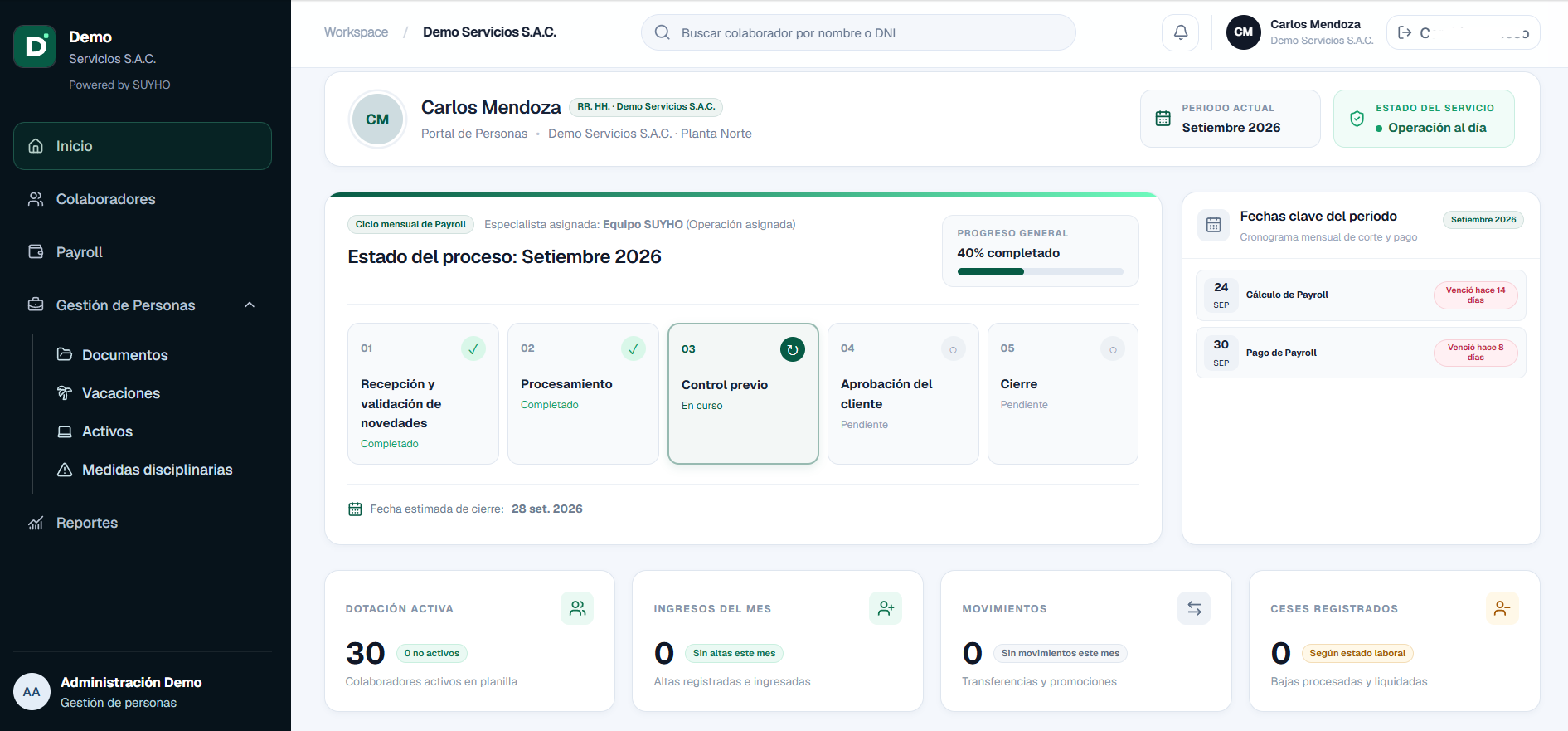Click the '0 no activos' badge
This screenshot has width=1568, height=731.
coord(432,653)
